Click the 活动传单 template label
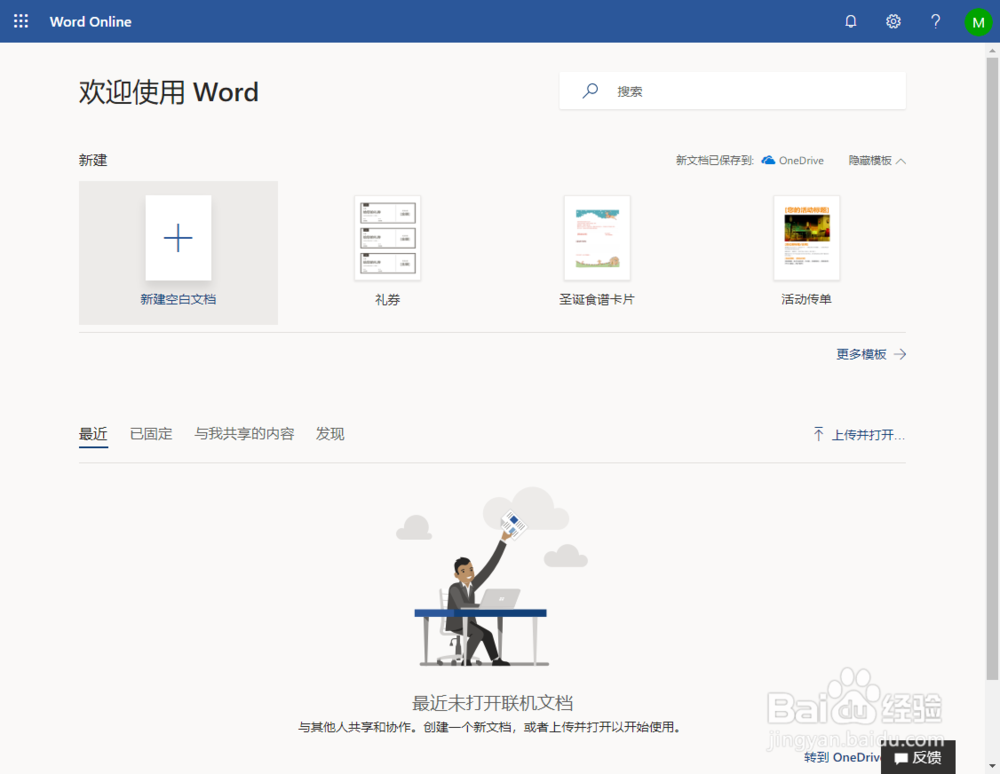Image resolution: width=1000 pixels, height=774 pixels. (x=807, y=300)
